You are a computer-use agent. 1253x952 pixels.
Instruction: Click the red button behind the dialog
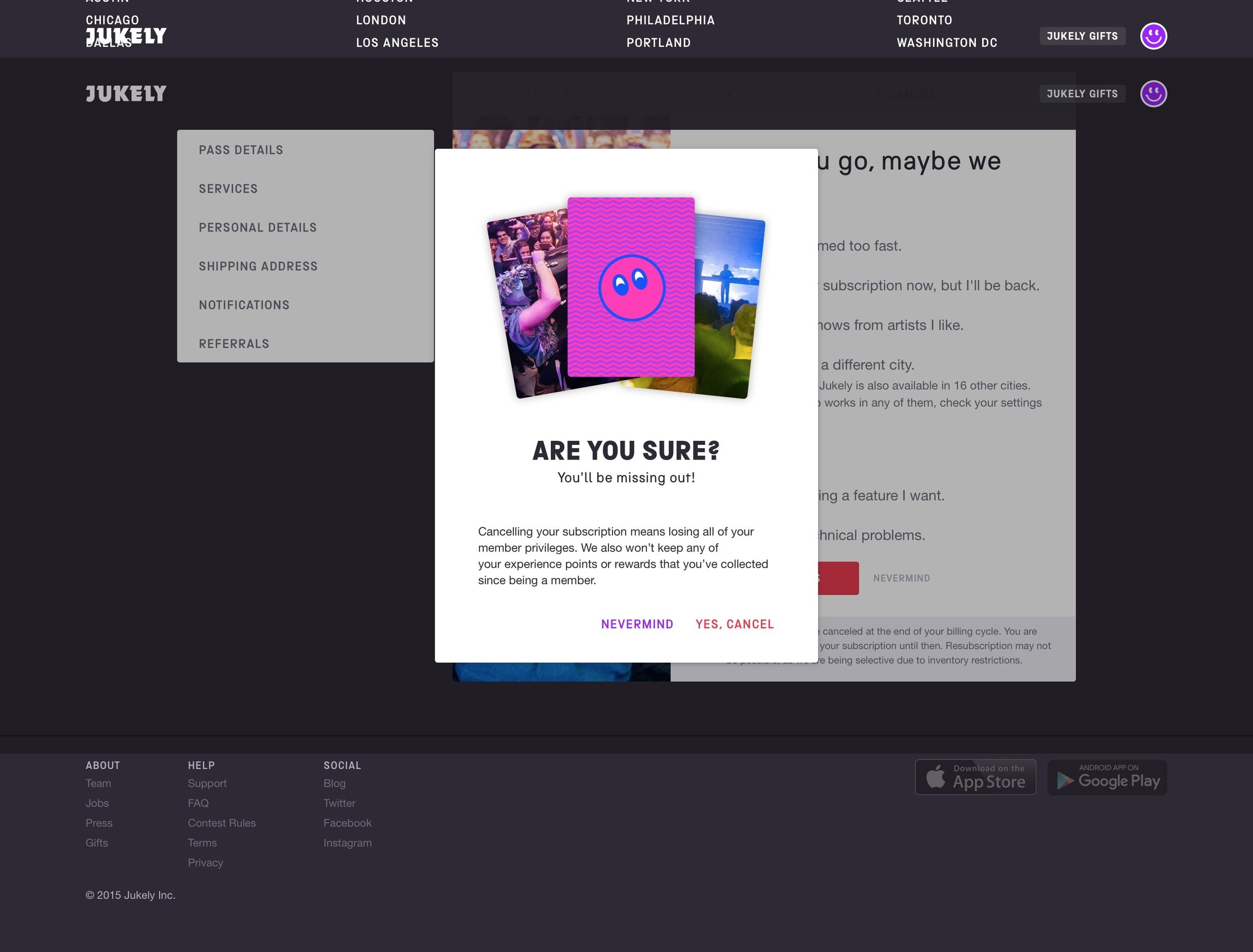[x=838, y=578]
